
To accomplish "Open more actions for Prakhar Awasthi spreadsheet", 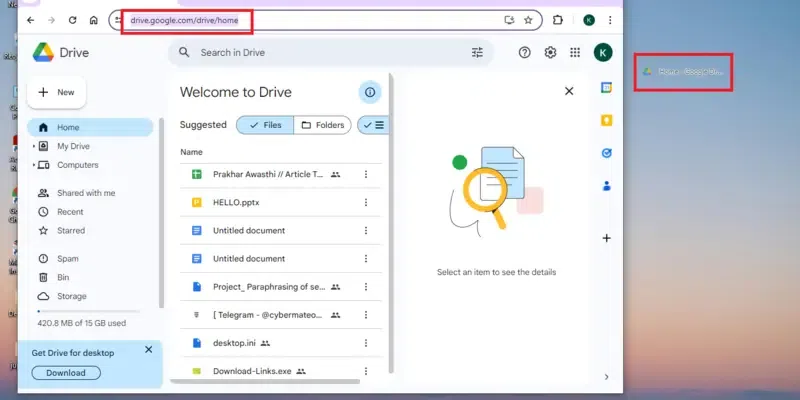I will tap(366, 174).
